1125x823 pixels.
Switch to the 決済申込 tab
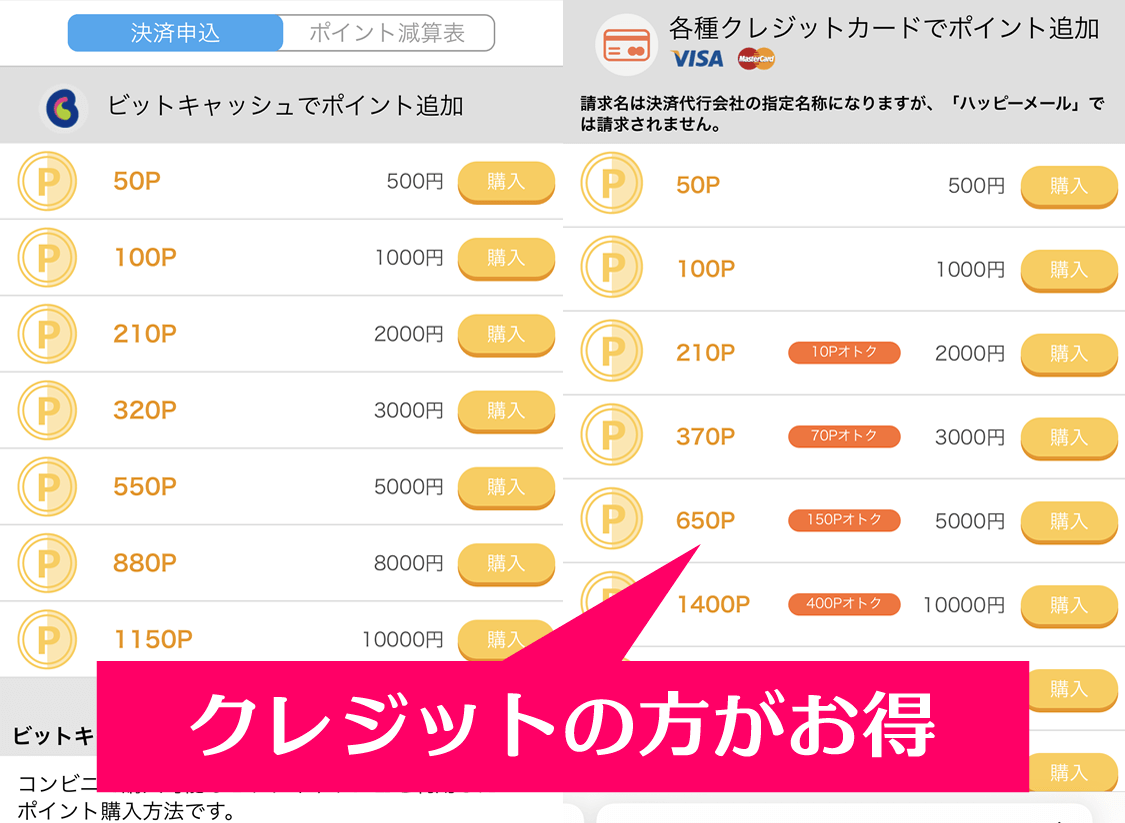pyautogui.click(x=175, y=33)
